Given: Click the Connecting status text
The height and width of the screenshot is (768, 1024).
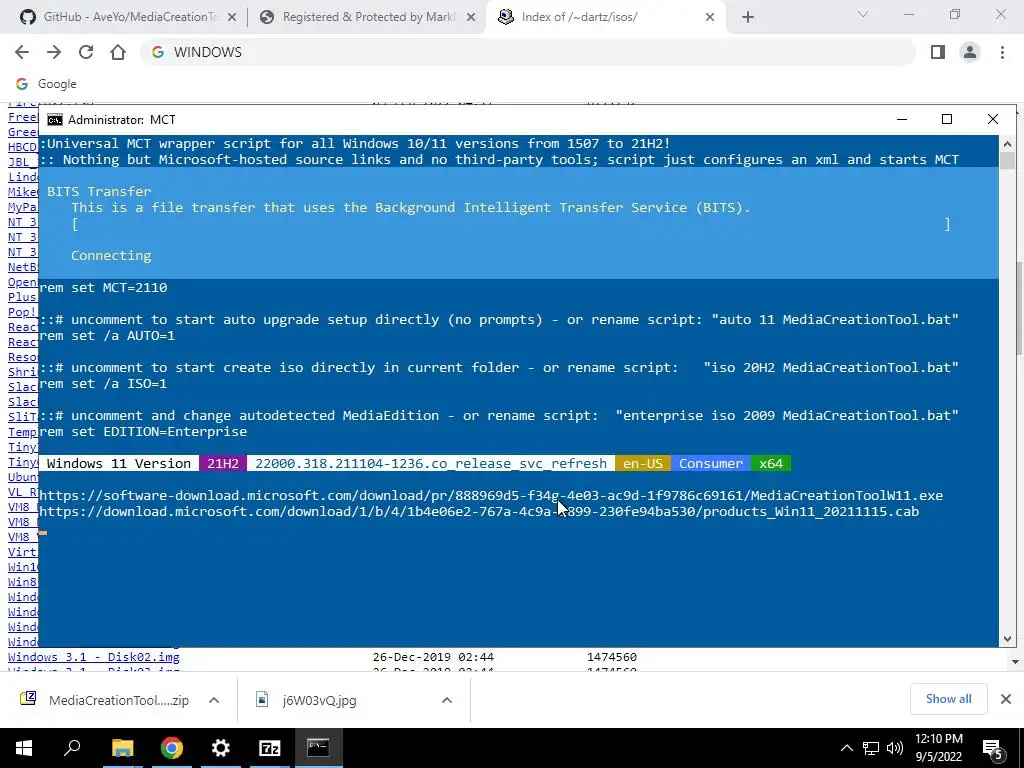Looking at the screenshot, I should point(111,255).
